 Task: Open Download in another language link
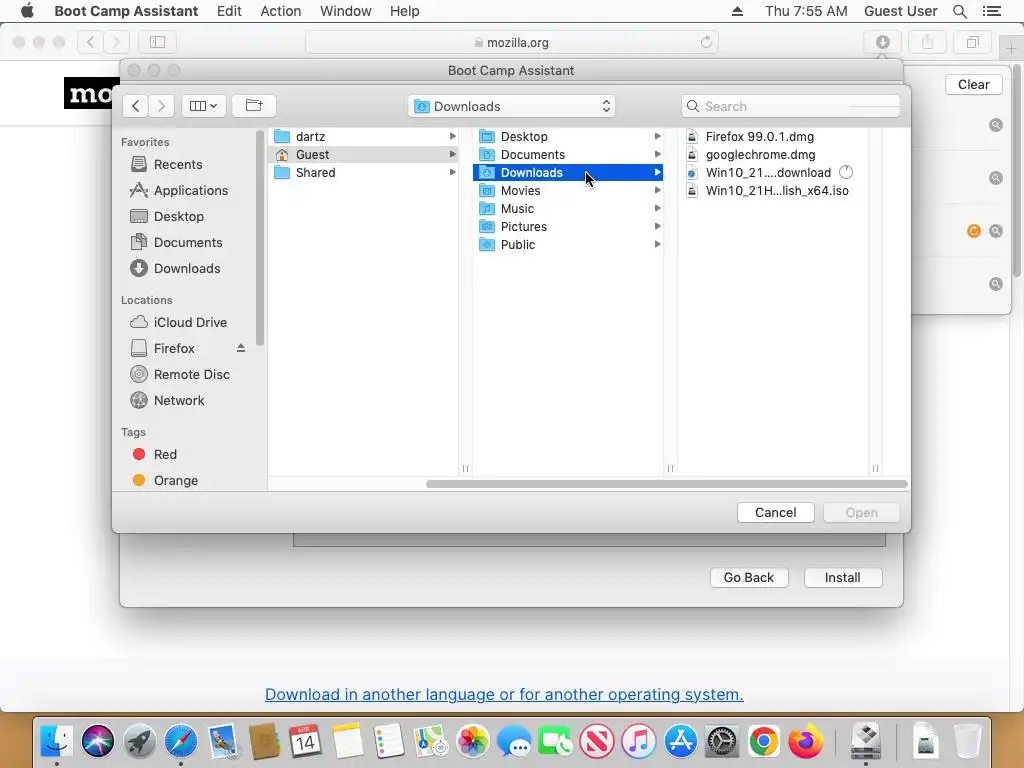pyautogui.click(x=504, y=694)
